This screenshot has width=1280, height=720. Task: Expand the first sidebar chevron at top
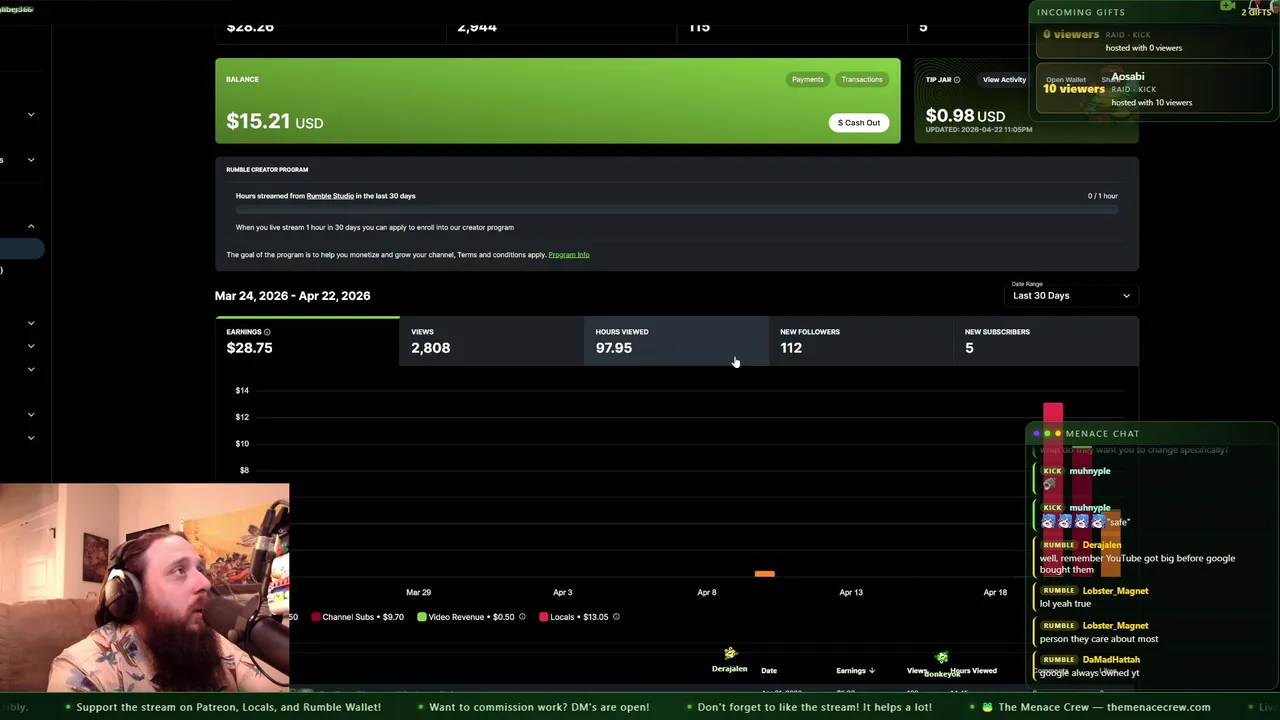(31, 115)
